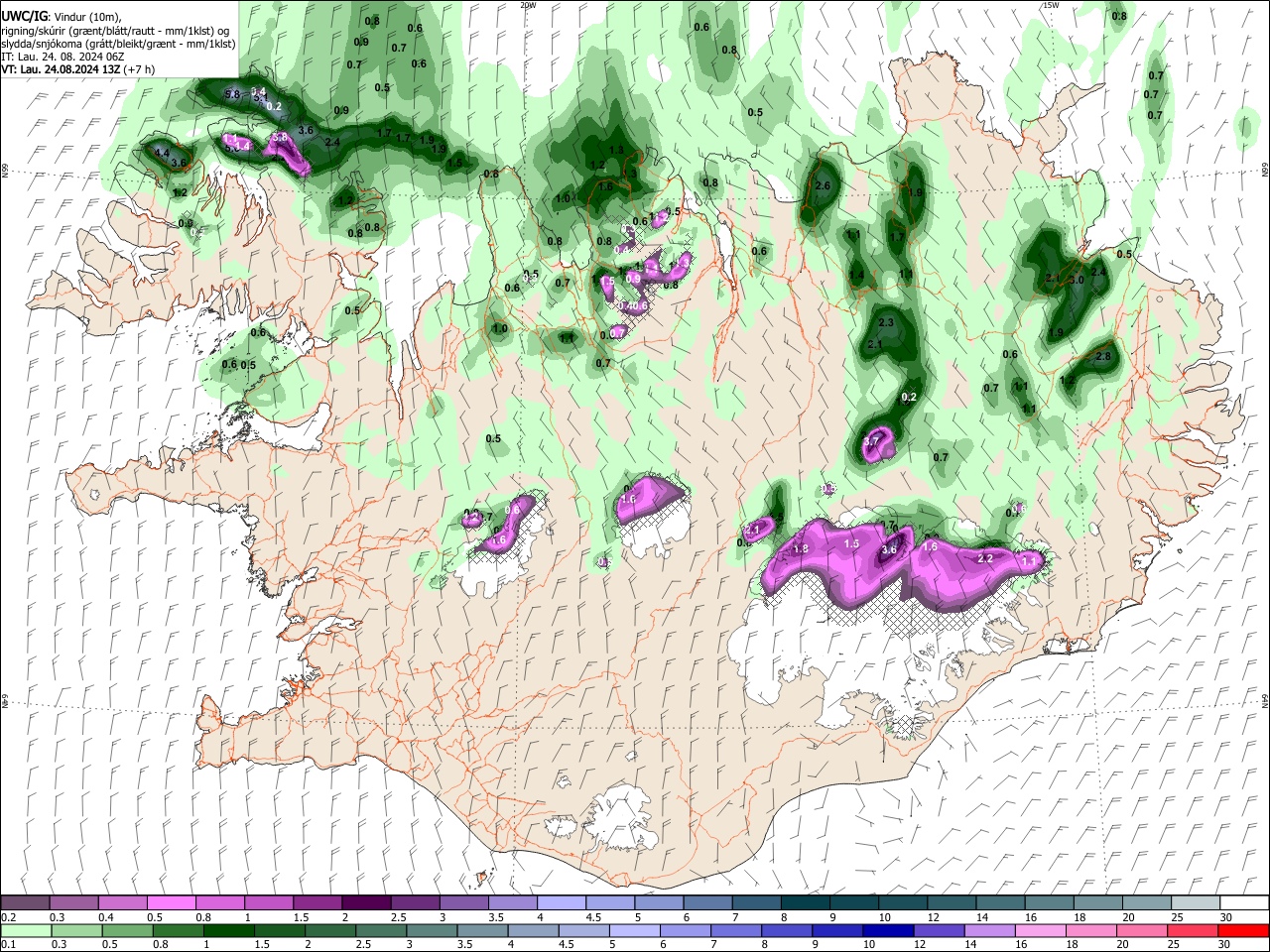Image resolution: width=1270 pixels, height=952 pixels.
Task: Pick snow legend swatch between 6 and 7
Action: (707, 902)
